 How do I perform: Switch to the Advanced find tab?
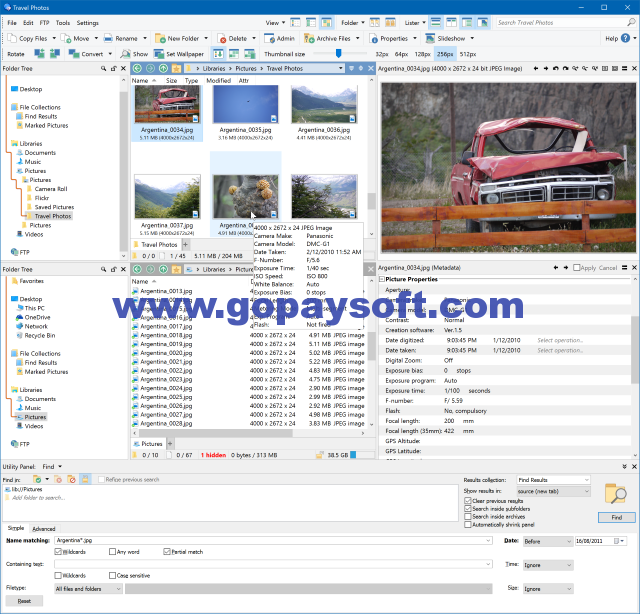(44, 529)
